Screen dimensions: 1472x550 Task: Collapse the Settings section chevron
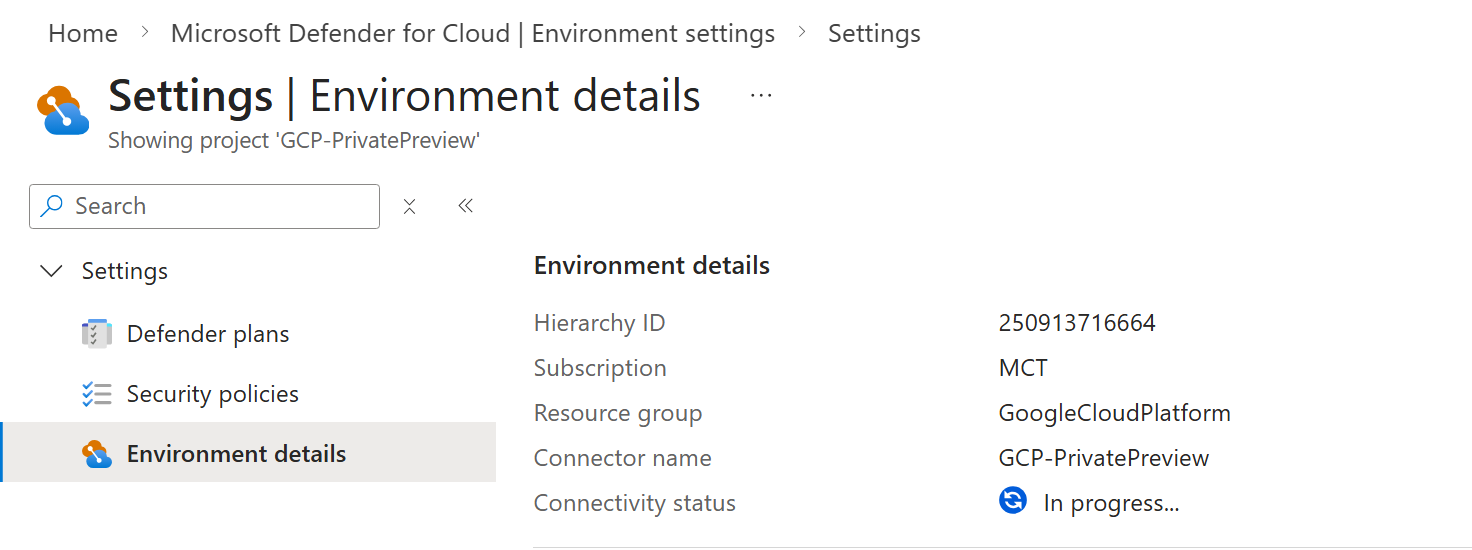coord(50,272)
